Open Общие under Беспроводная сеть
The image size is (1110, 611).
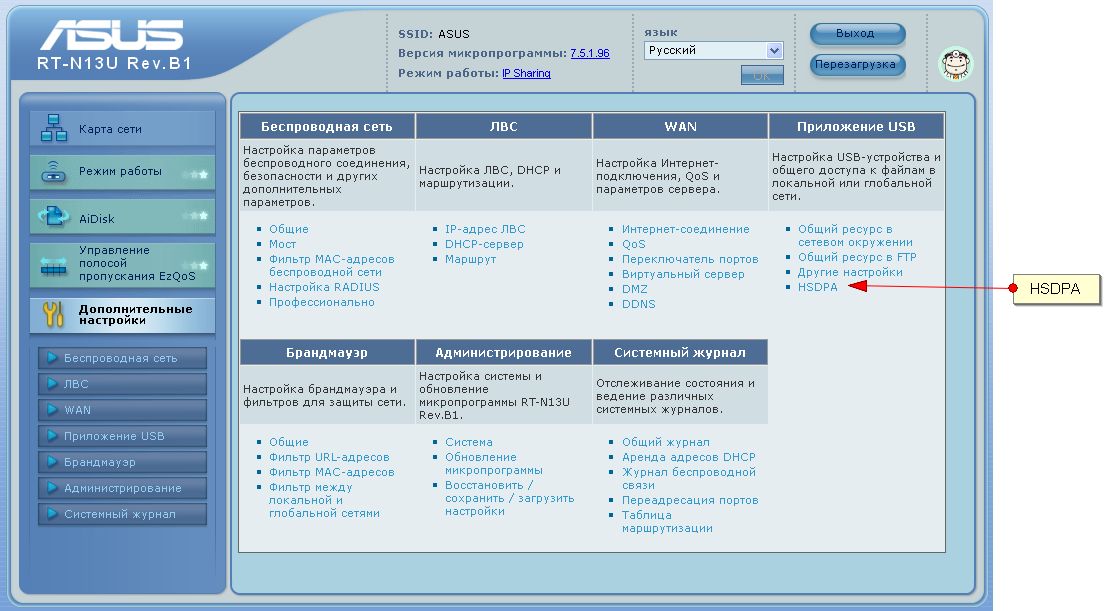[288, 229]
